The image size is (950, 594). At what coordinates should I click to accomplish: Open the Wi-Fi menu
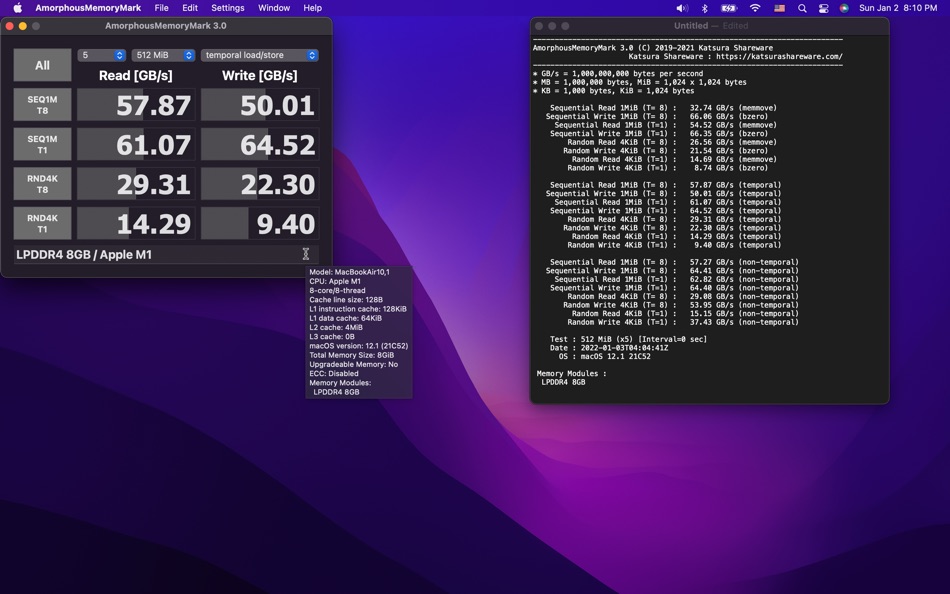[755, 8]
